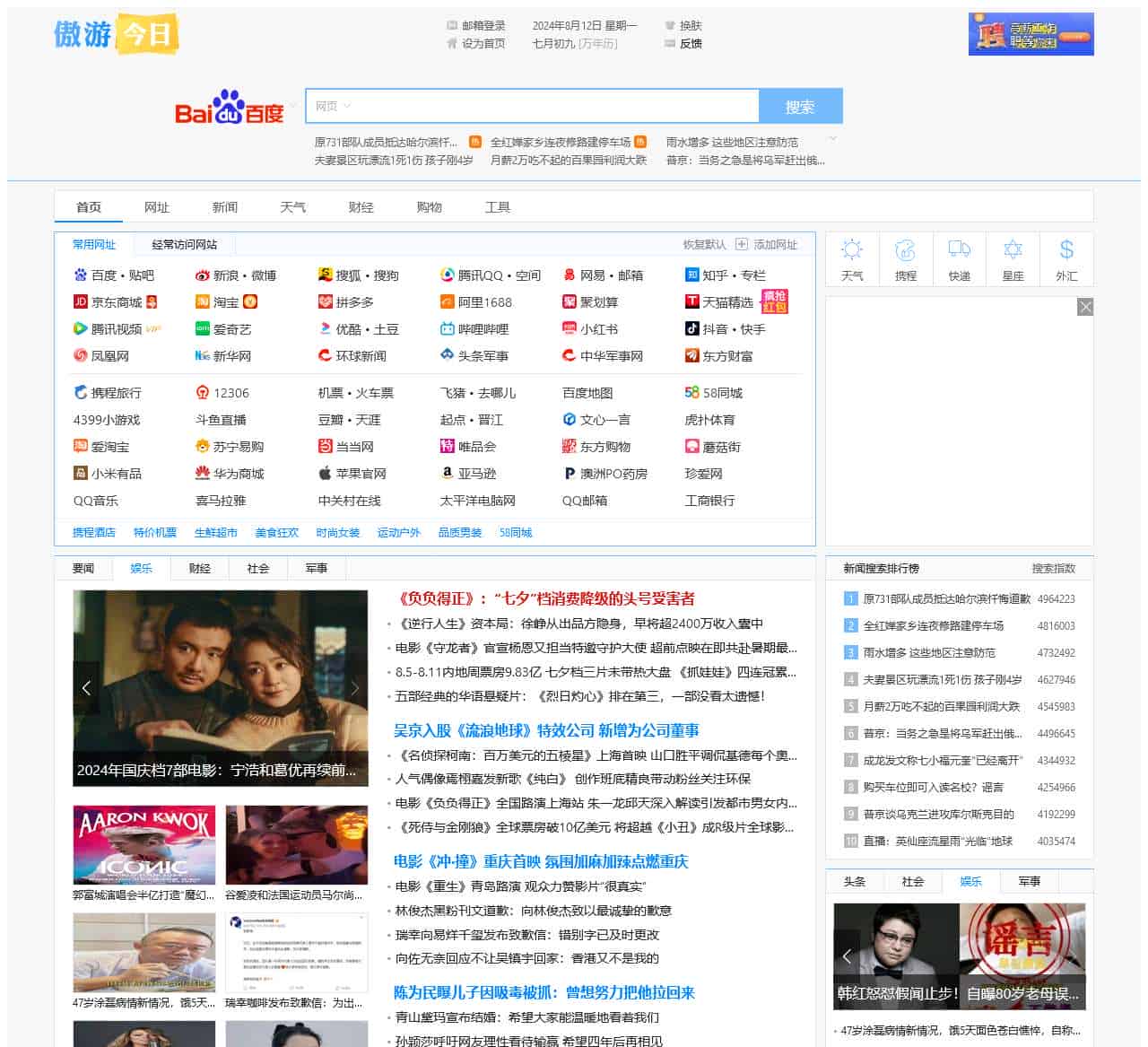Click the Huawei Mall (华为商城) icon
1148x1047 pixels.
[203, 473]
